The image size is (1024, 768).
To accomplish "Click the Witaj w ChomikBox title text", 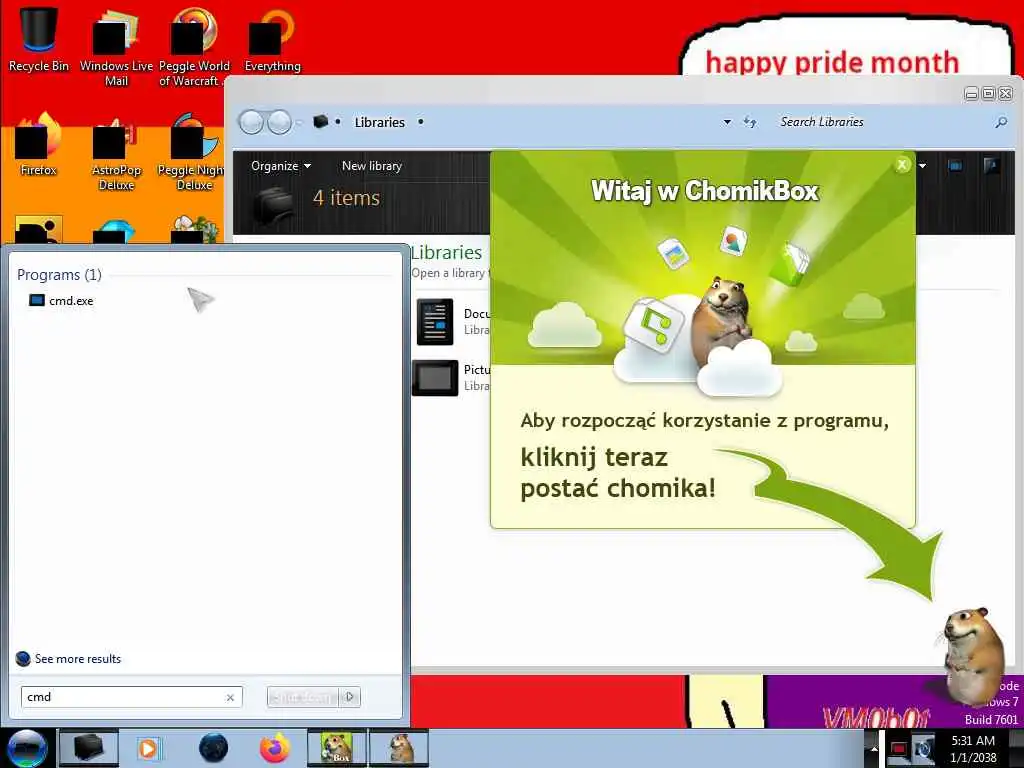I will click(x=705, y=191).
